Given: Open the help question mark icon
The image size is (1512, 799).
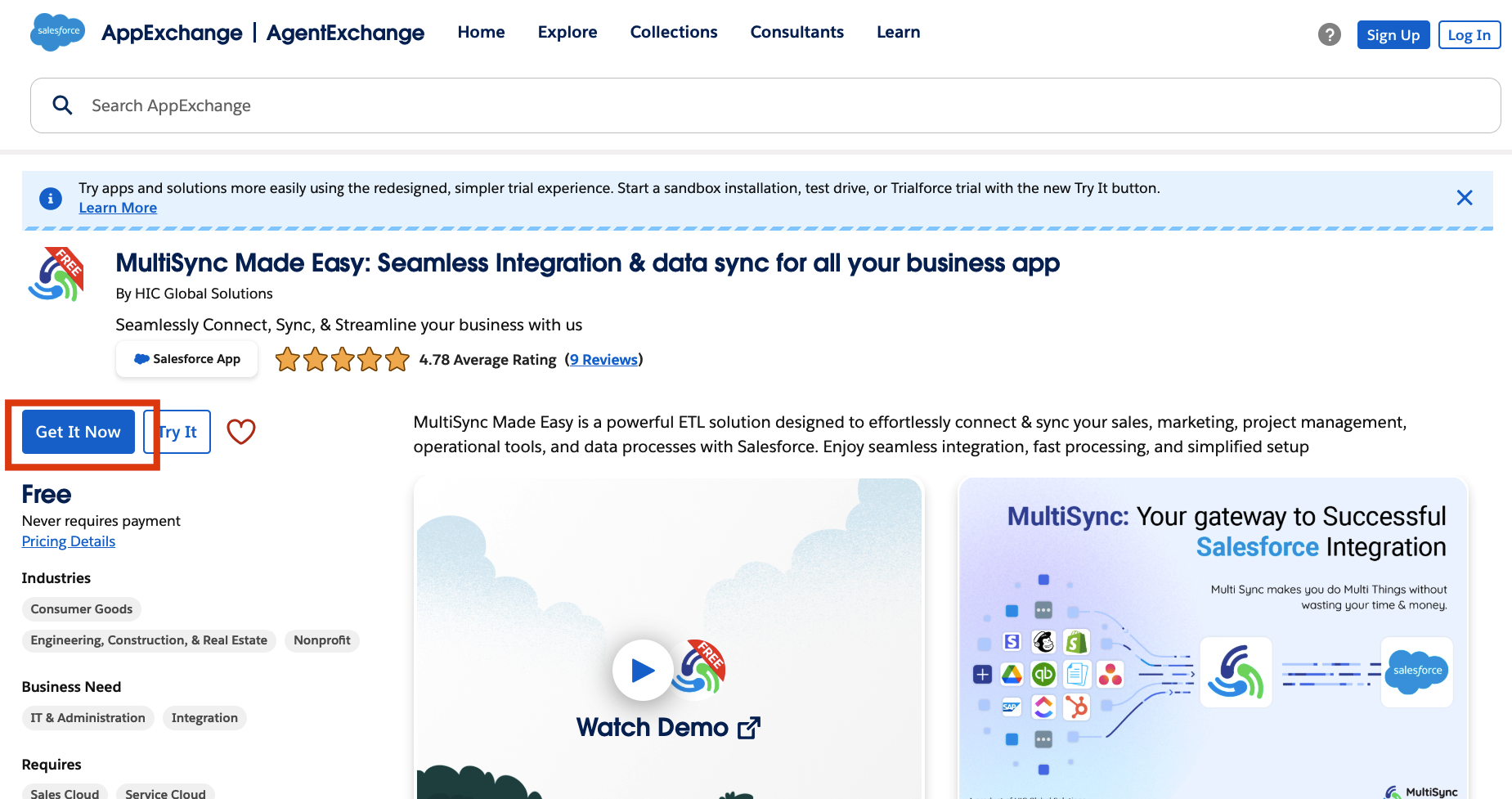Looking at the screenshot, I should pyautogui.click(x=1329, y=34).
